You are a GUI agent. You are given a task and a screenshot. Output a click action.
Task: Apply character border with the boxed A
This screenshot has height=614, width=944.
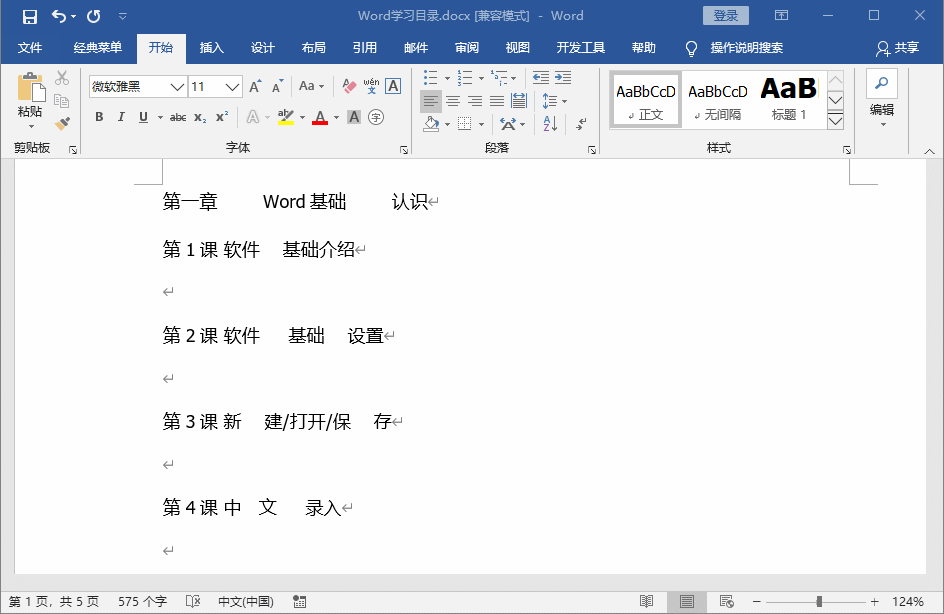pyautogui.click(x=393, y=86)
